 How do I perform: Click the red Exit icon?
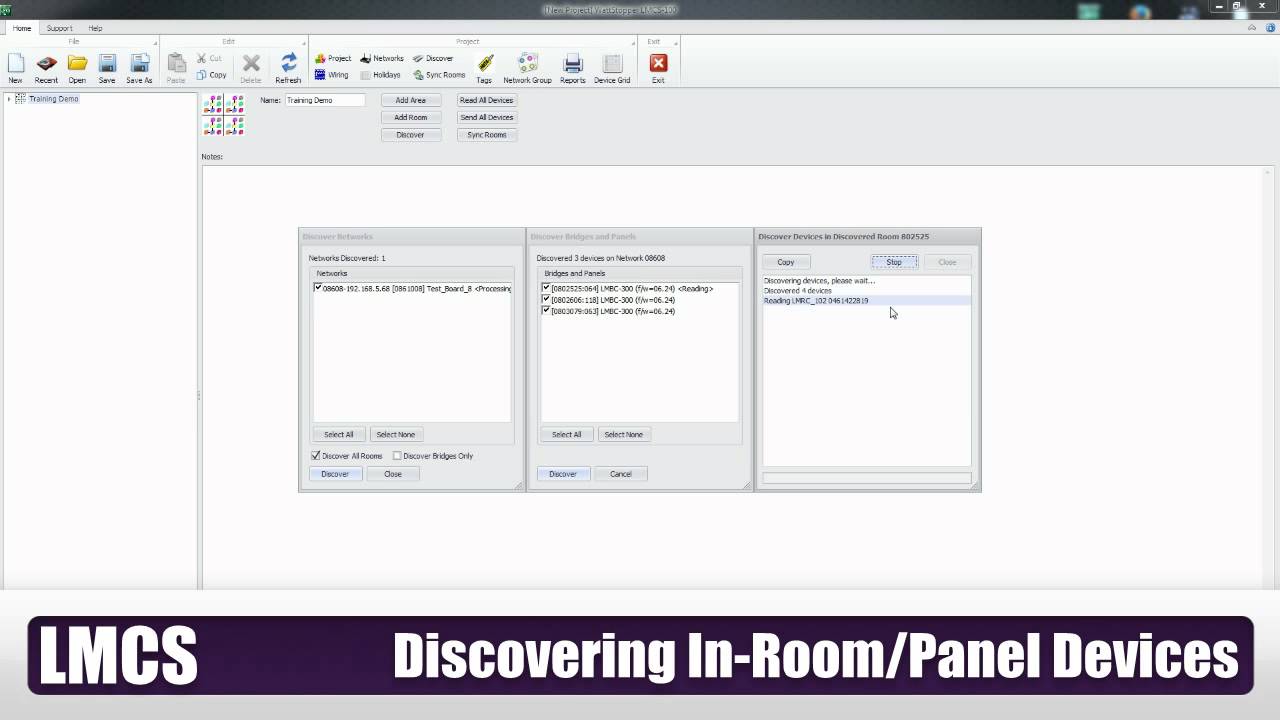(658, 68)
